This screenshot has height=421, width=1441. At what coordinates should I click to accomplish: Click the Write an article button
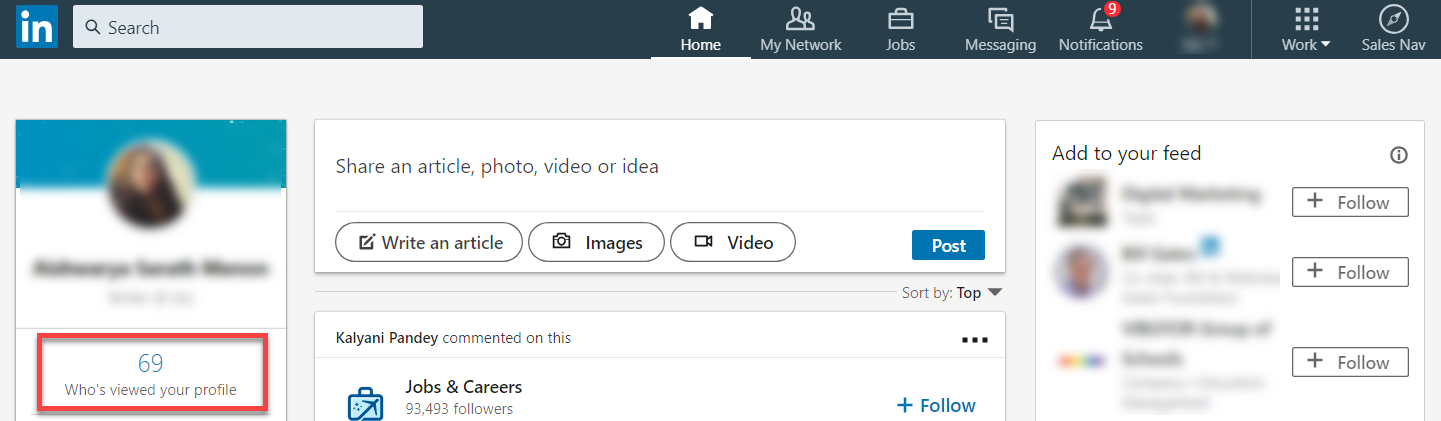(x=428, y=242)
